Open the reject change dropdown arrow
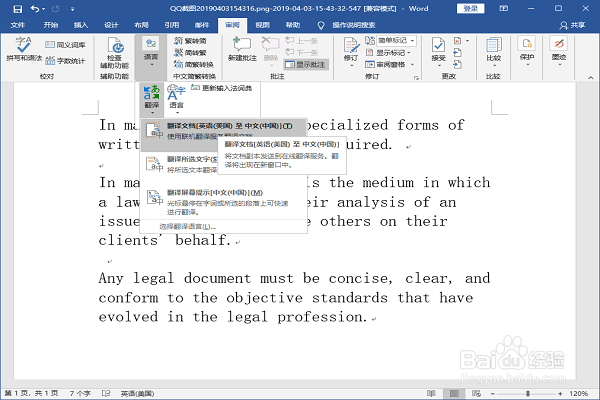Viewport: 600px width, 400px height. coord(468,41)
